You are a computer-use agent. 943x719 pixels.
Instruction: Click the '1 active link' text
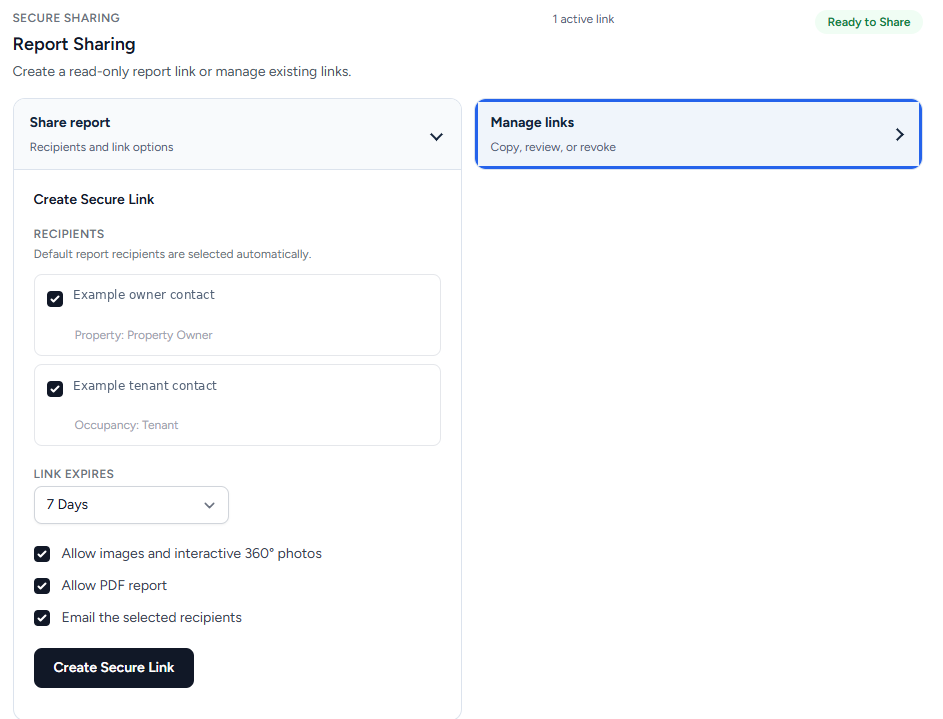[583, 19]
